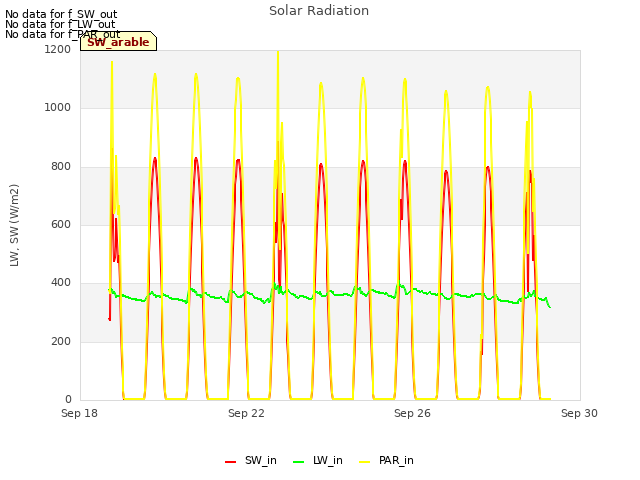Toggle the LW_in legend entry

click(x=318, y=460)
